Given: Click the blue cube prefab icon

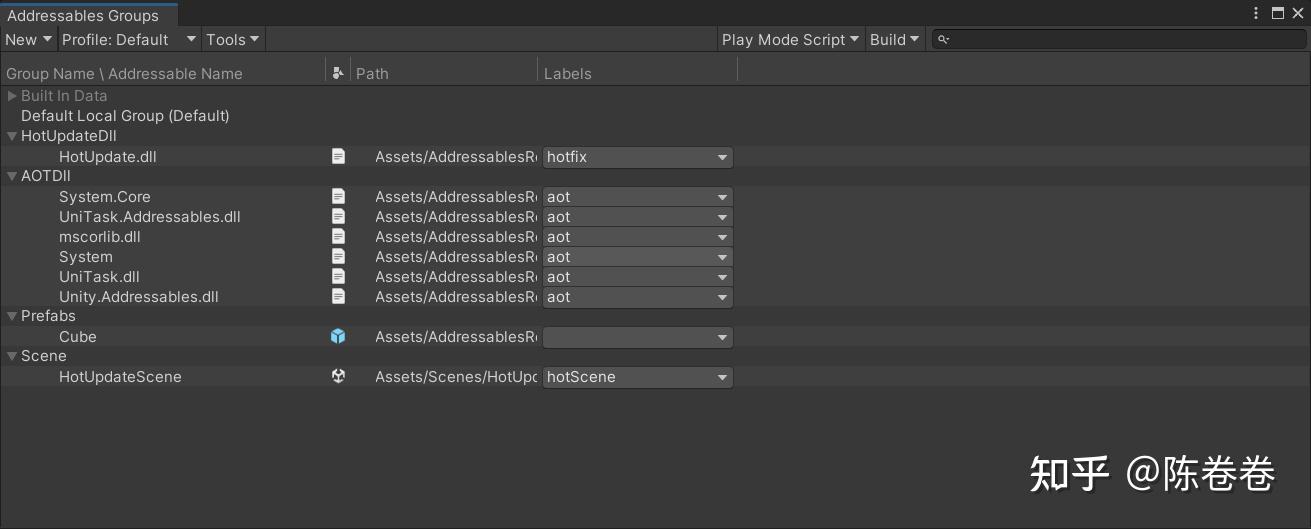Looking at the screenshot, I should (x=338, y=337).
